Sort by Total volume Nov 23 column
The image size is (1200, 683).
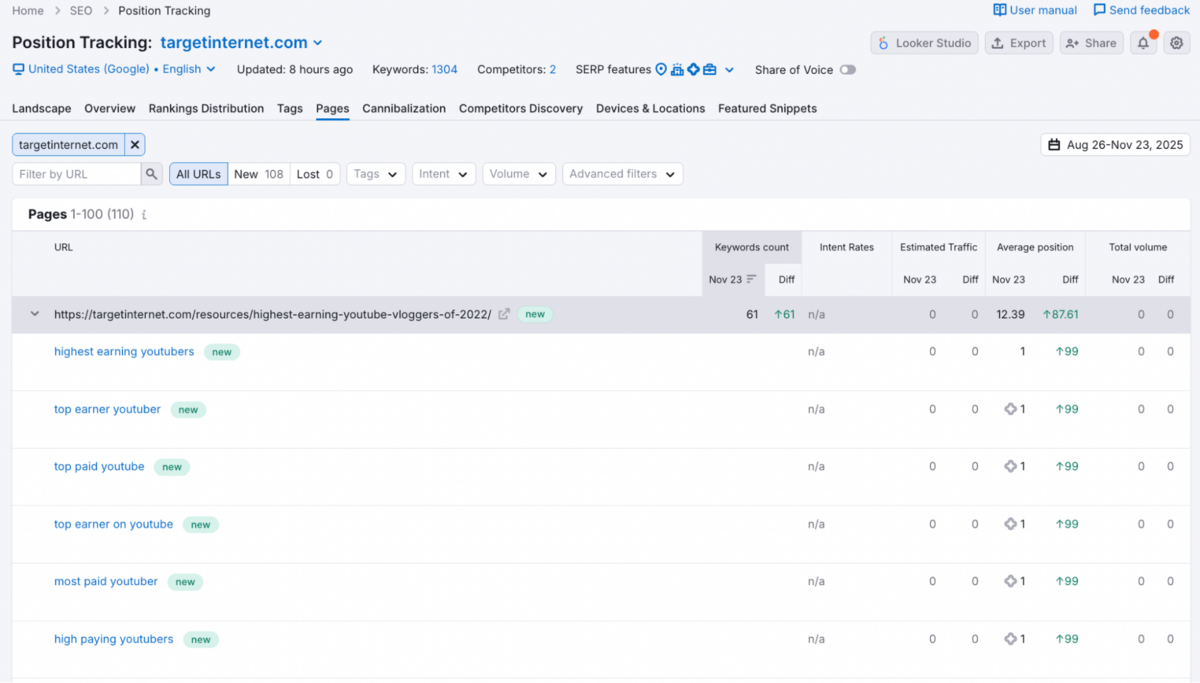point(1128,280)
